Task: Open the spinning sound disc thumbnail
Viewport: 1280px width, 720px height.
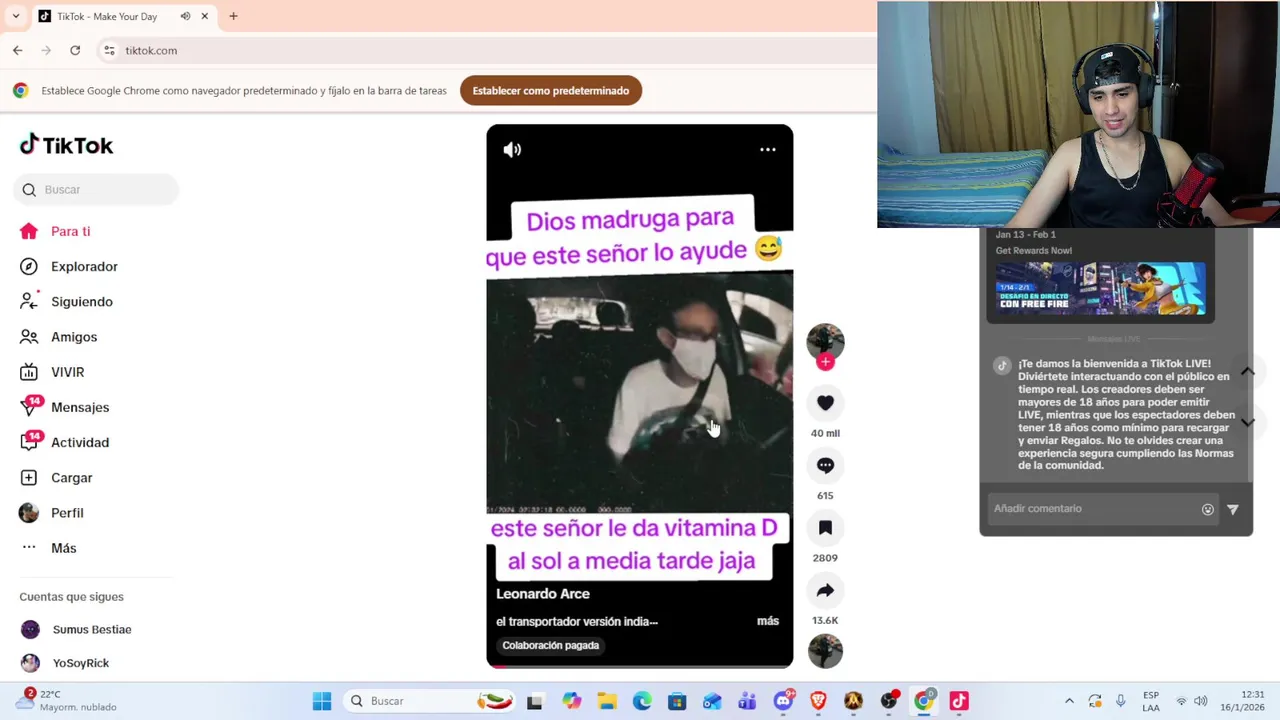Action: pos(825,651)
